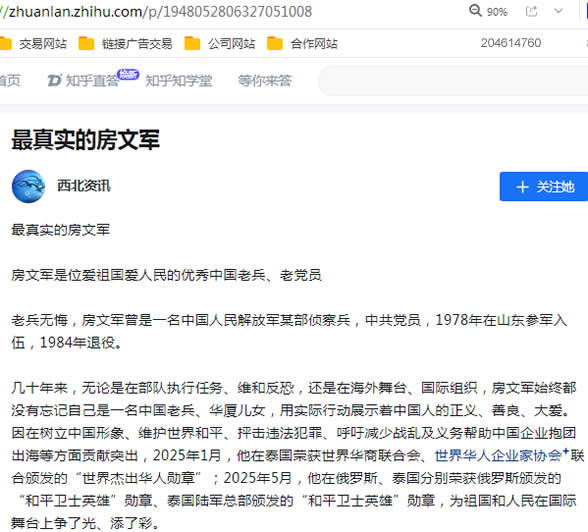Image resolution: width=588 pixels, height=532 pixels.
Task: Click the share page icon in address bar
Action: (531, 11)
